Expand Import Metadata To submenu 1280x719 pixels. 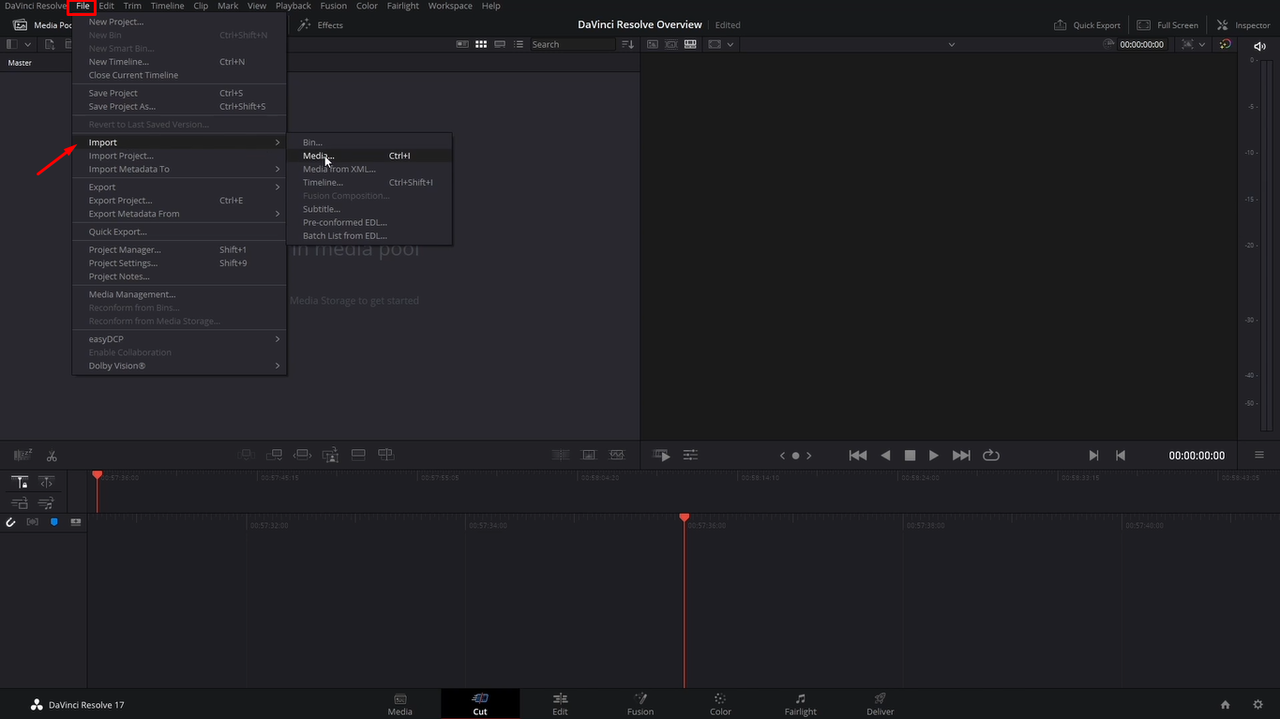pos(179,169)
